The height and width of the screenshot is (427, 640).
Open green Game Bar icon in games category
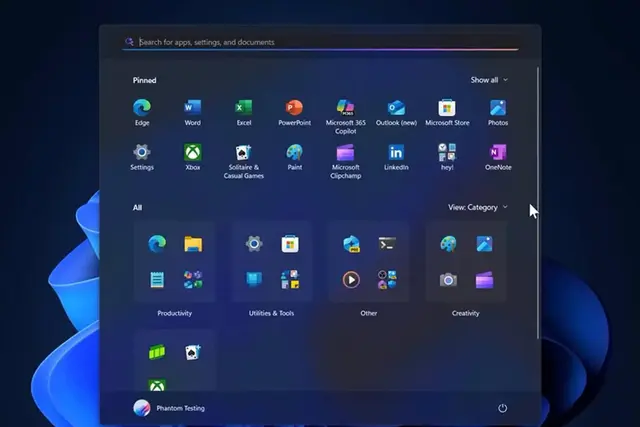click(157, 352)
